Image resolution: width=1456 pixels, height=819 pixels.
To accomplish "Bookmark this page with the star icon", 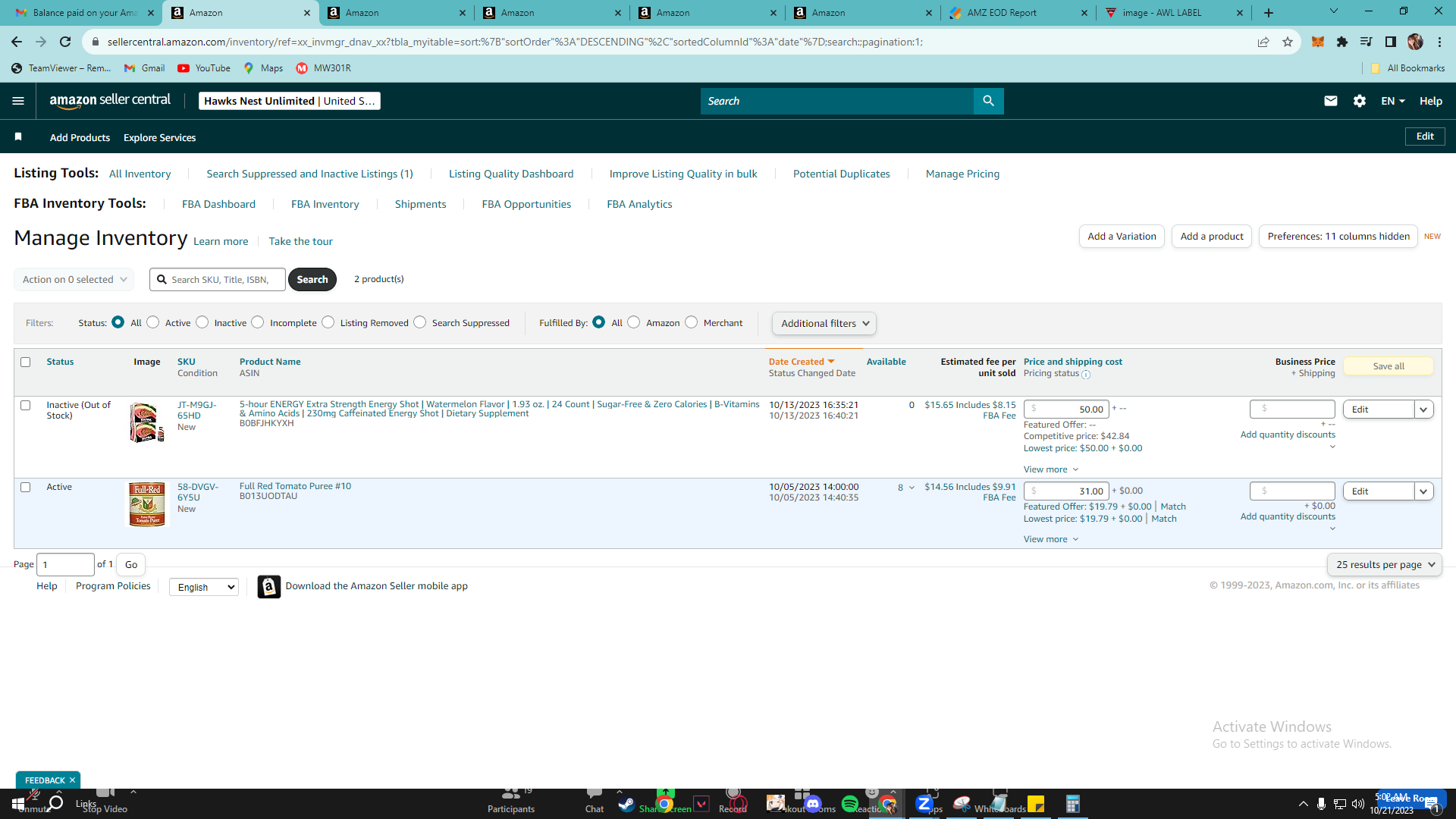I will [1288, 42].
